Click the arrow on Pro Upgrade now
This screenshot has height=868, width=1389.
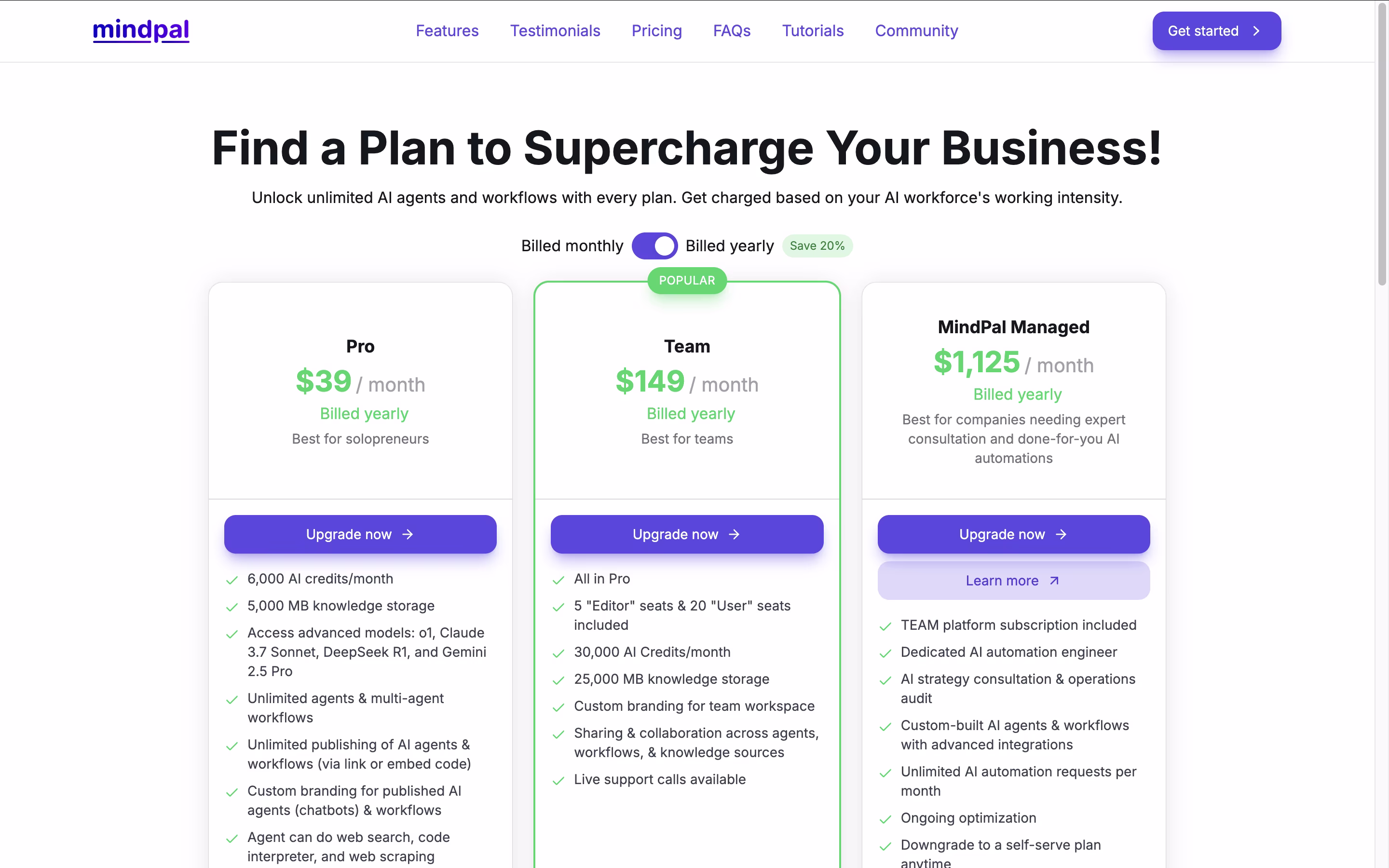(408, 534)
